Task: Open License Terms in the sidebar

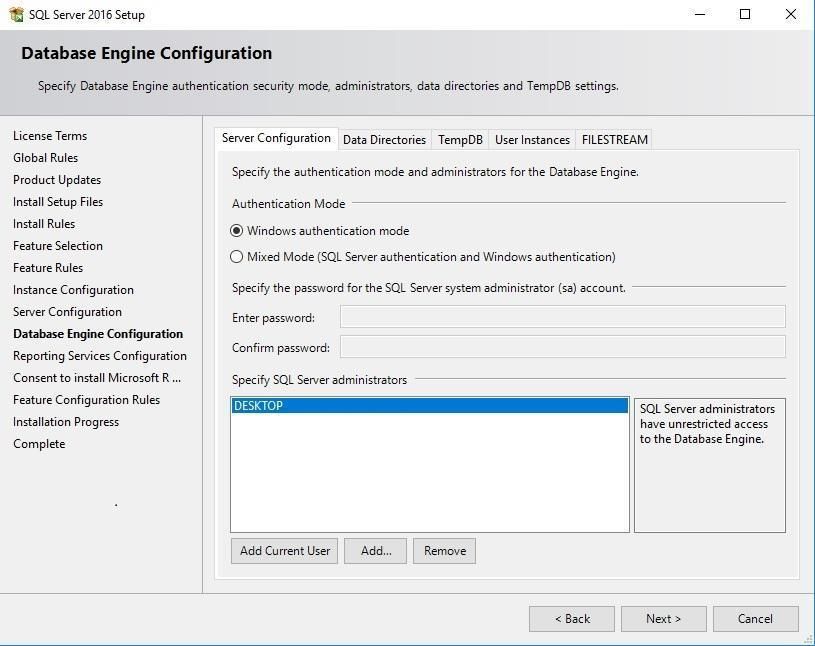Action: [50, 135]
